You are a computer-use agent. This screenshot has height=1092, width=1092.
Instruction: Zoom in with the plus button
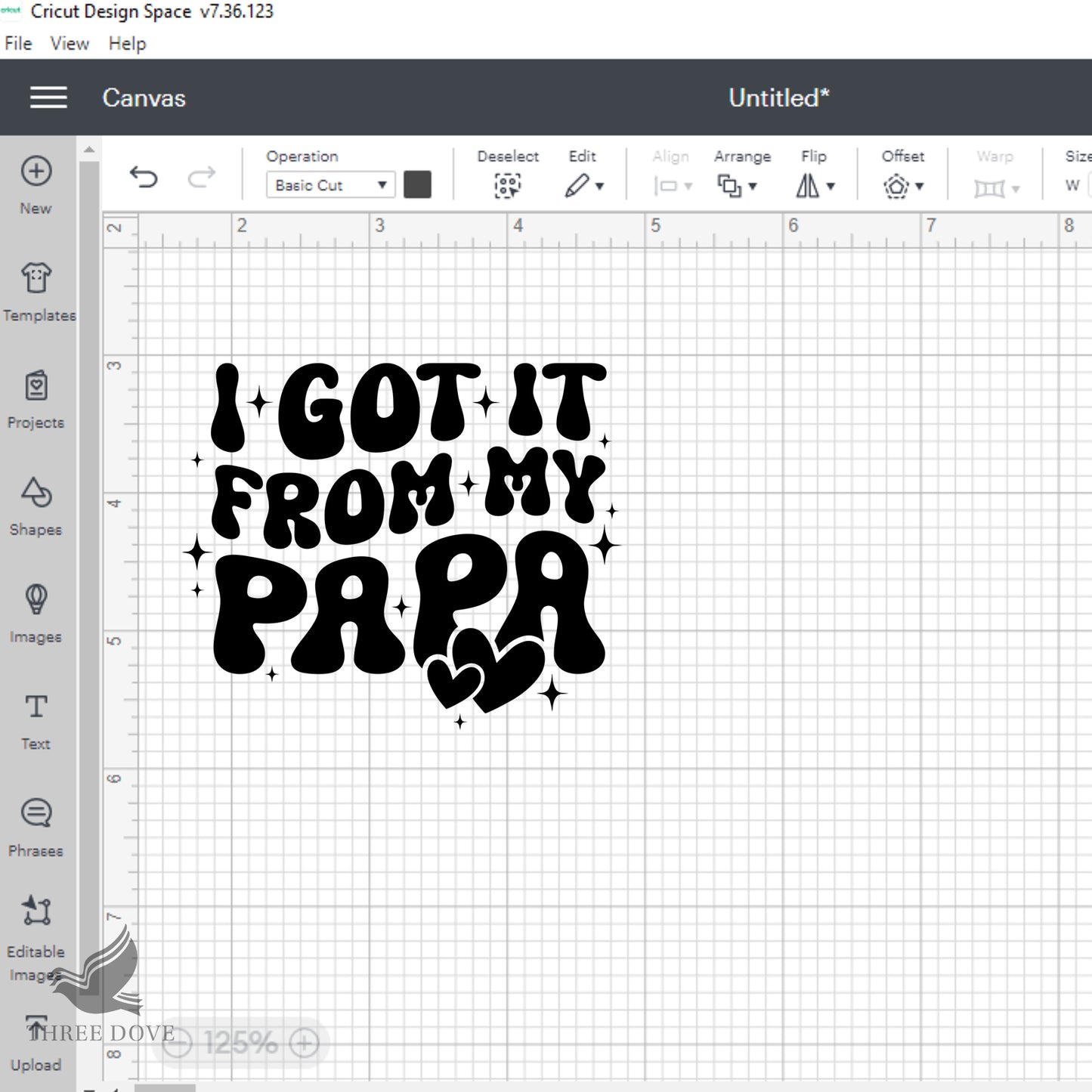click(x=305, y=1044)
